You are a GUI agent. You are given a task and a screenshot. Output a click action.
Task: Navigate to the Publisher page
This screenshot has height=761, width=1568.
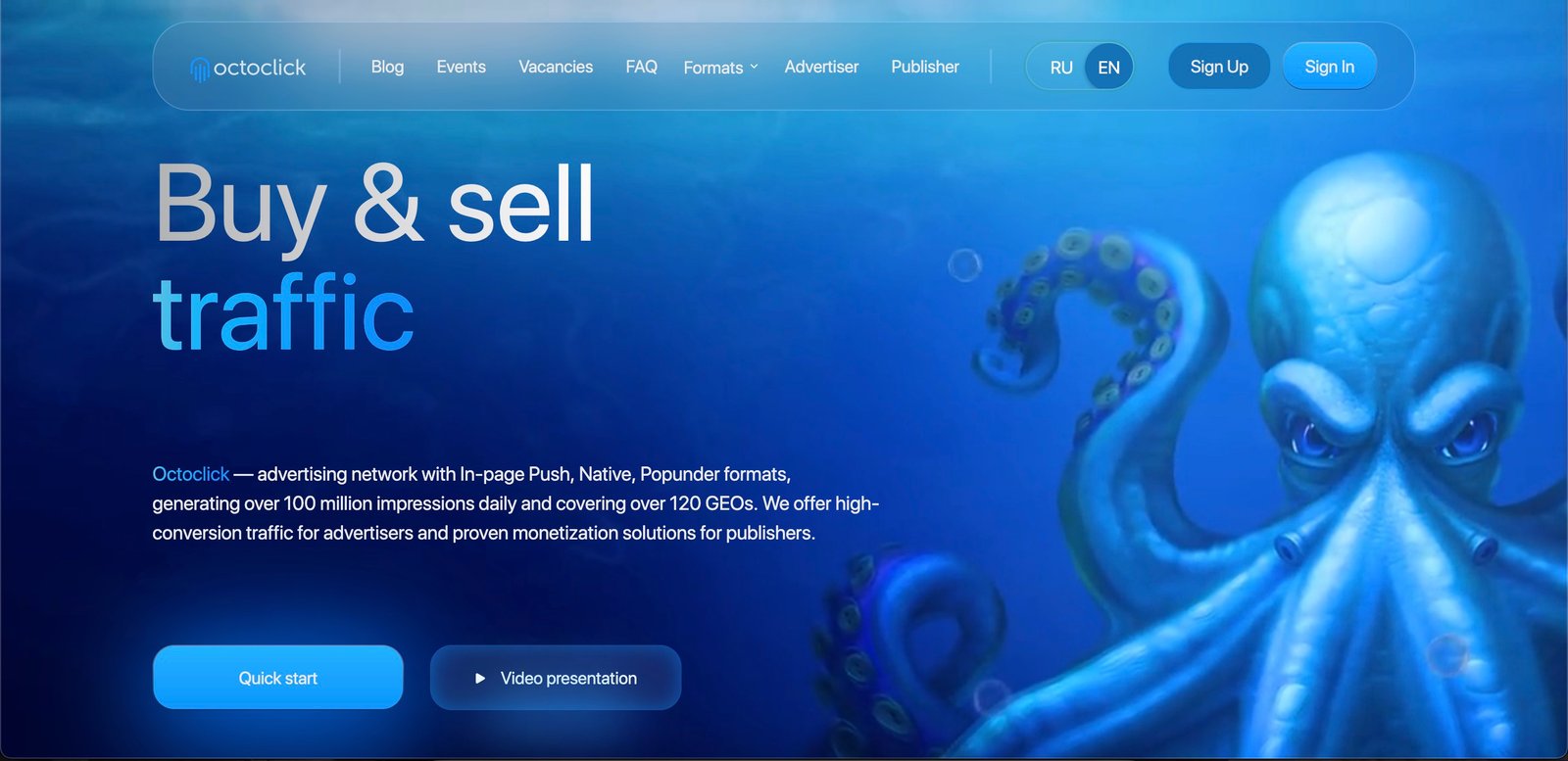pyautogui.click(x=925, y=67)
